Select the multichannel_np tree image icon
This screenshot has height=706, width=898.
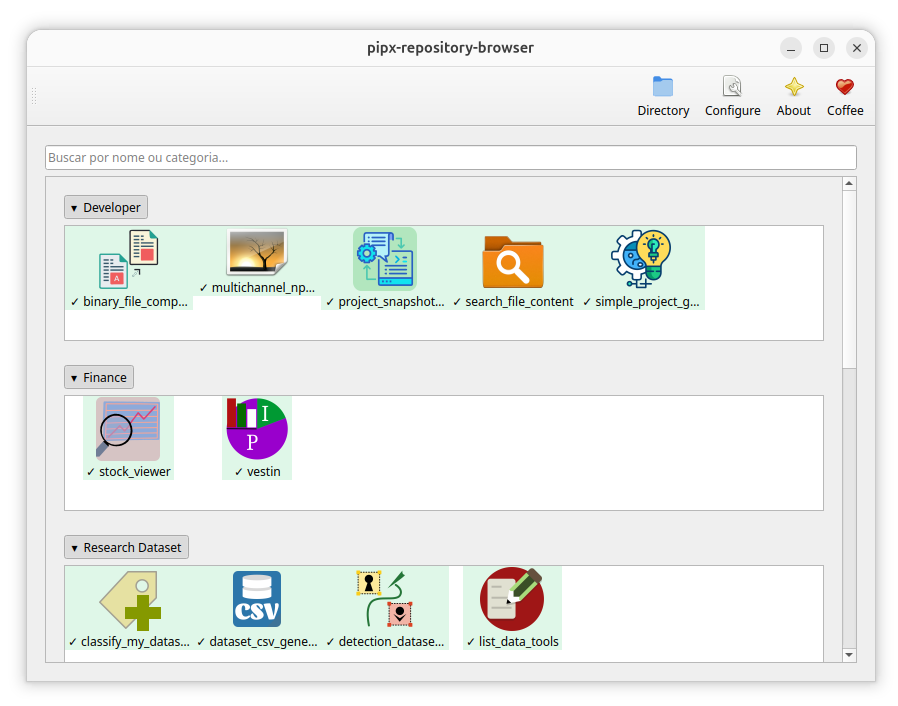(x=257, y=253)
